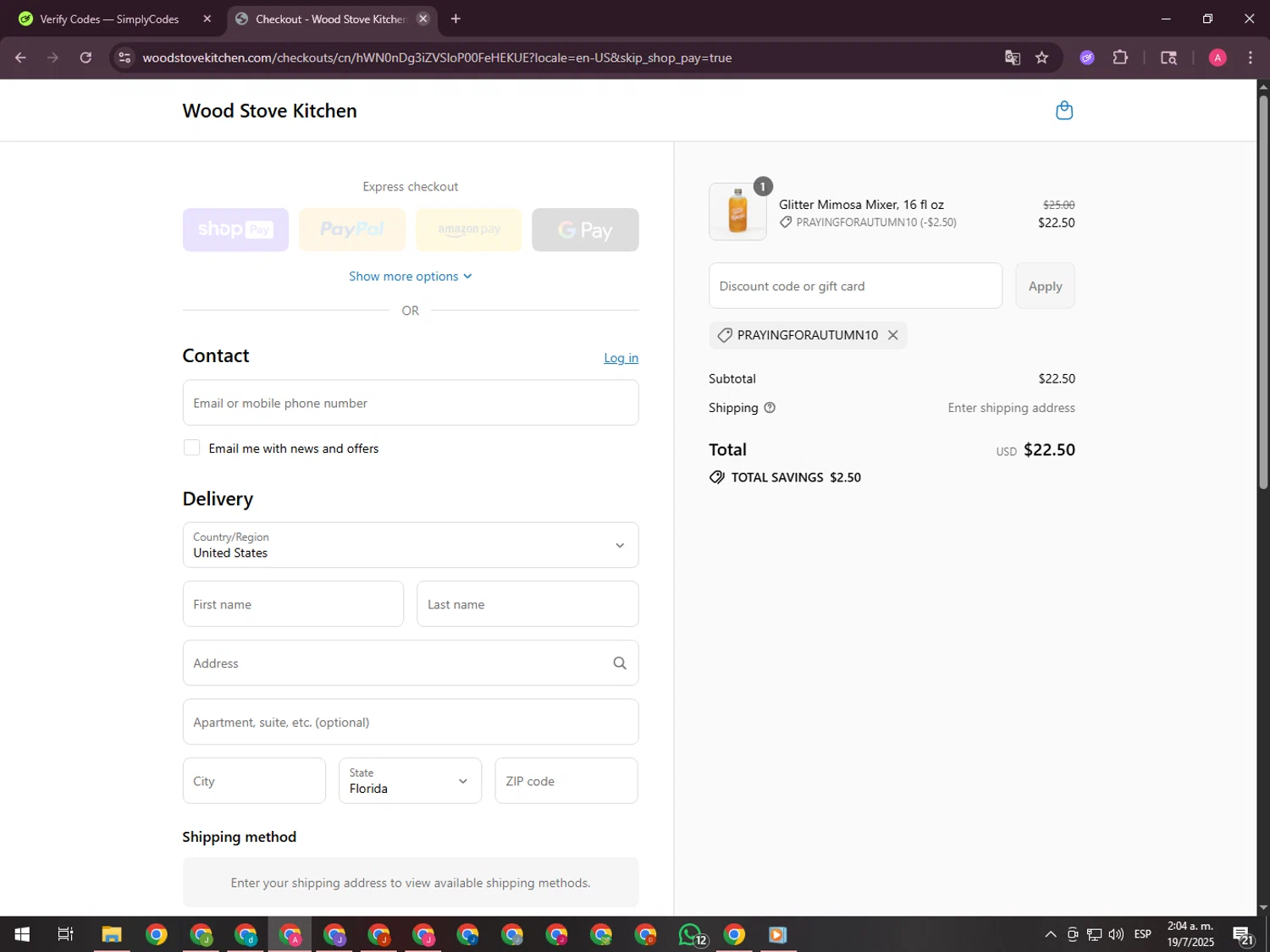Viewport: 1270px width, 952px height.
Task: Open the browser extensions puzzle icon
Action: click(x=1120, y=58)
